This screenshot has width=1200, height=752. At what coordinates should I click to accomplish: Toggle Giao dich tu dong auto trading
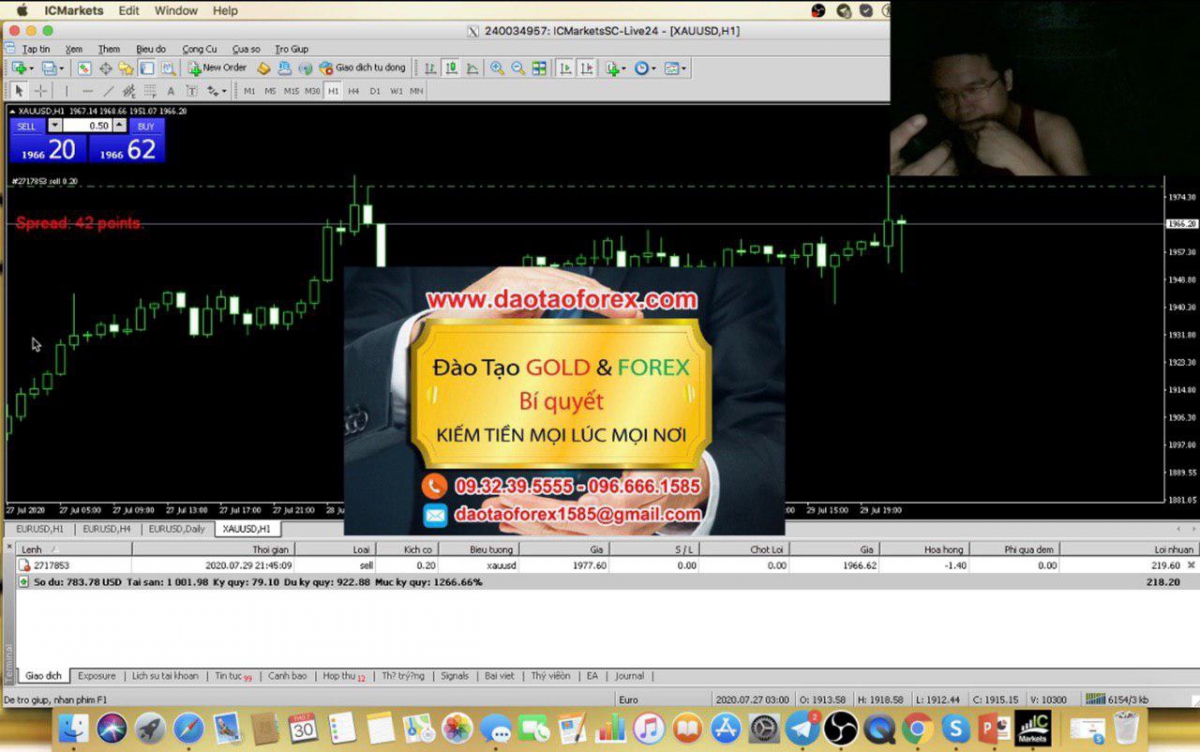pyautogui.click(x=364, y=68)
